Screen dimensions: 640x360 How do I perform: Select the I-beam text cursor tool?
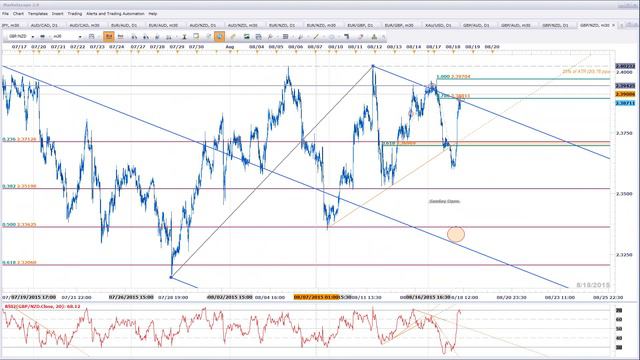point(184,37)
